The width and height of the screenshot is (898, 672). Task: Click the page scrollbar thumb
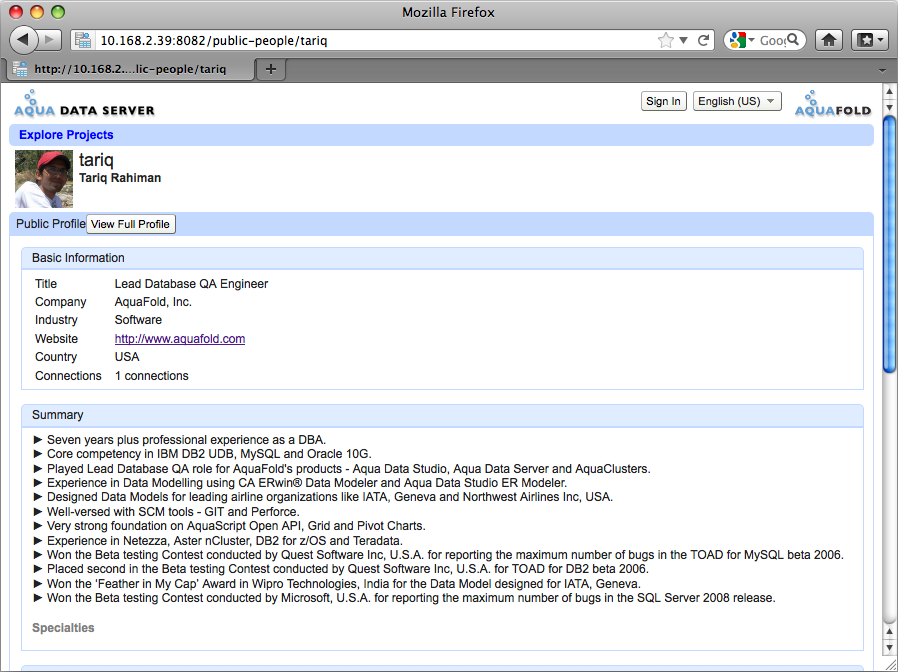(889, 244)
